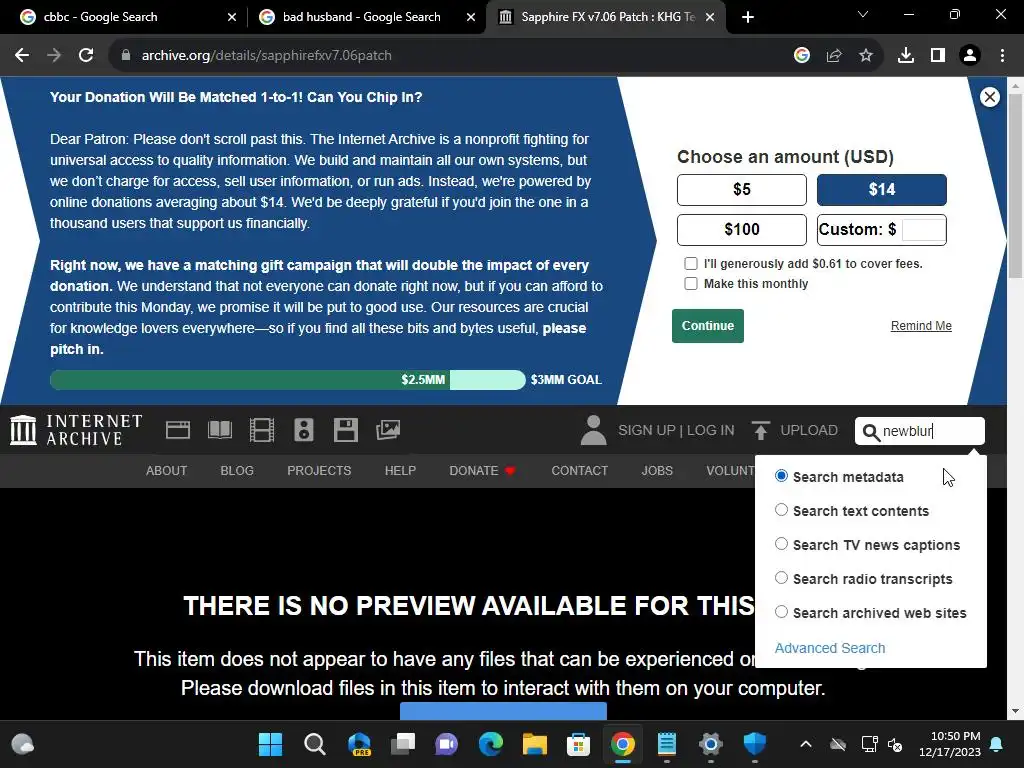Open ABOUT in the navigation bar

tap(167, 471)
